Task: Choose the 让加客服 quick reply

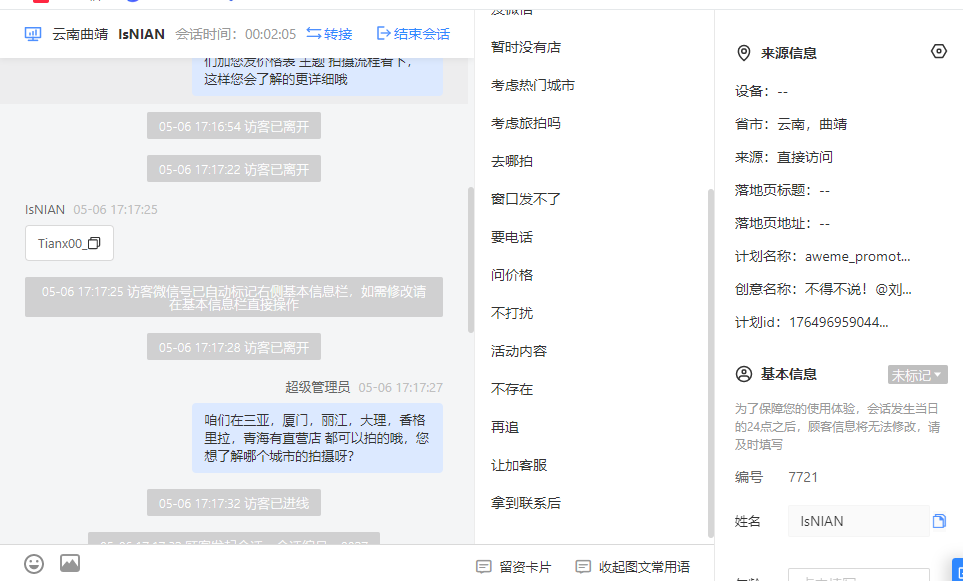Action: coord(519,466)
